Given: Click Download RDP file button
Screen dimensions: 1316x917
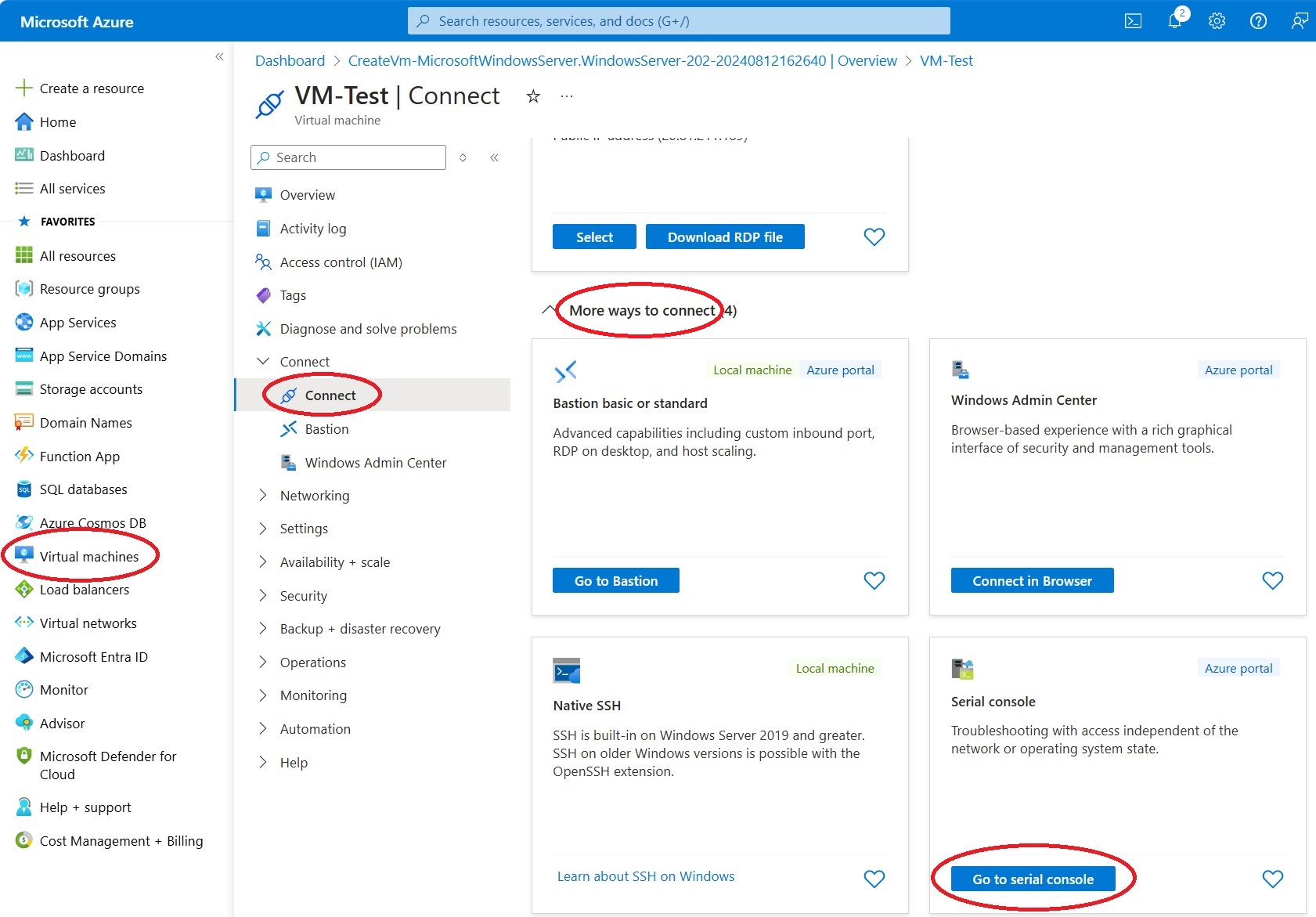Looking at the screenshot, I should (724, 237).
